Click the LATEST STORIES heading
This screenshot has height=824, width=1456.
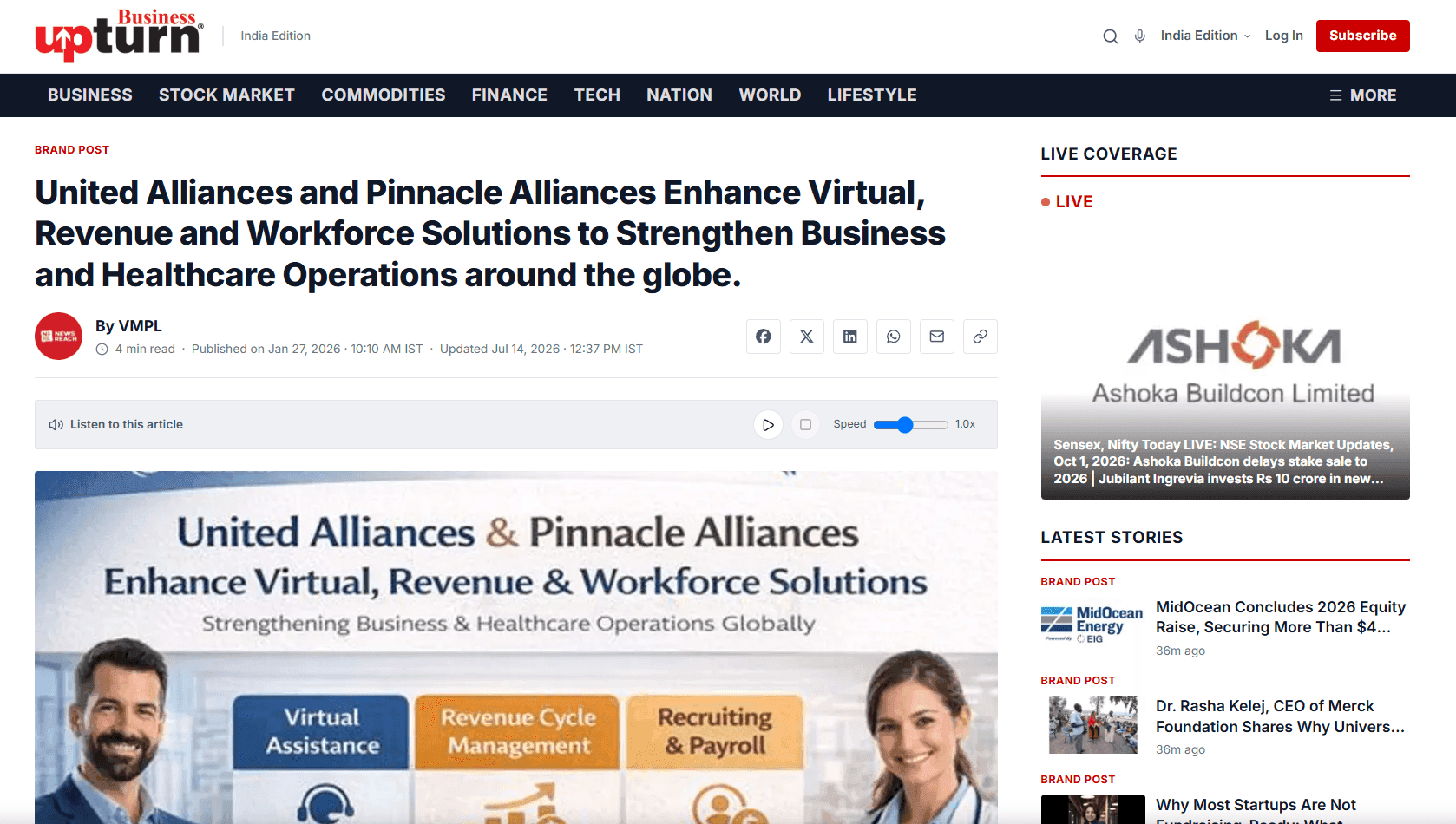pos(1112,538)
